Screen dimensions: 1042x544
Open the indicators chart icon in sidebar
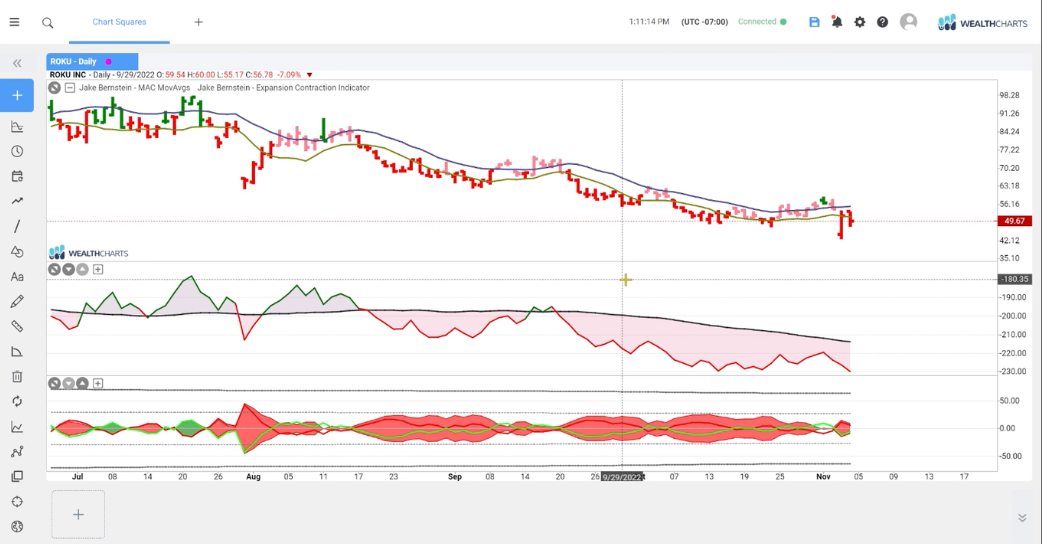coord(17,126)
